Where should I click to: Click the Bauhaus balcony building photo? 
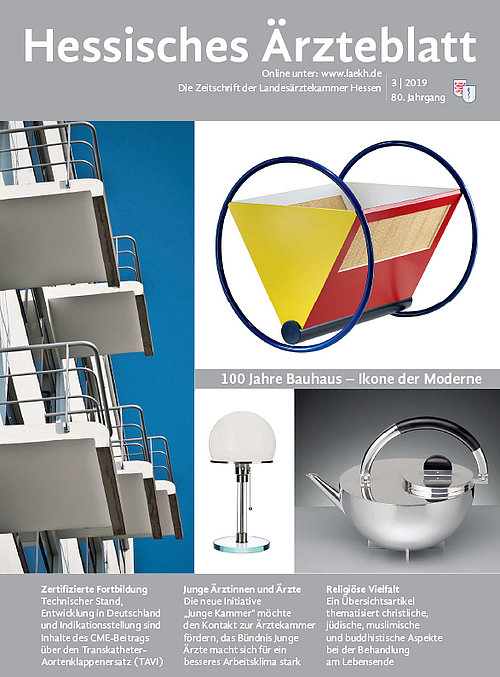pos(97,347)
